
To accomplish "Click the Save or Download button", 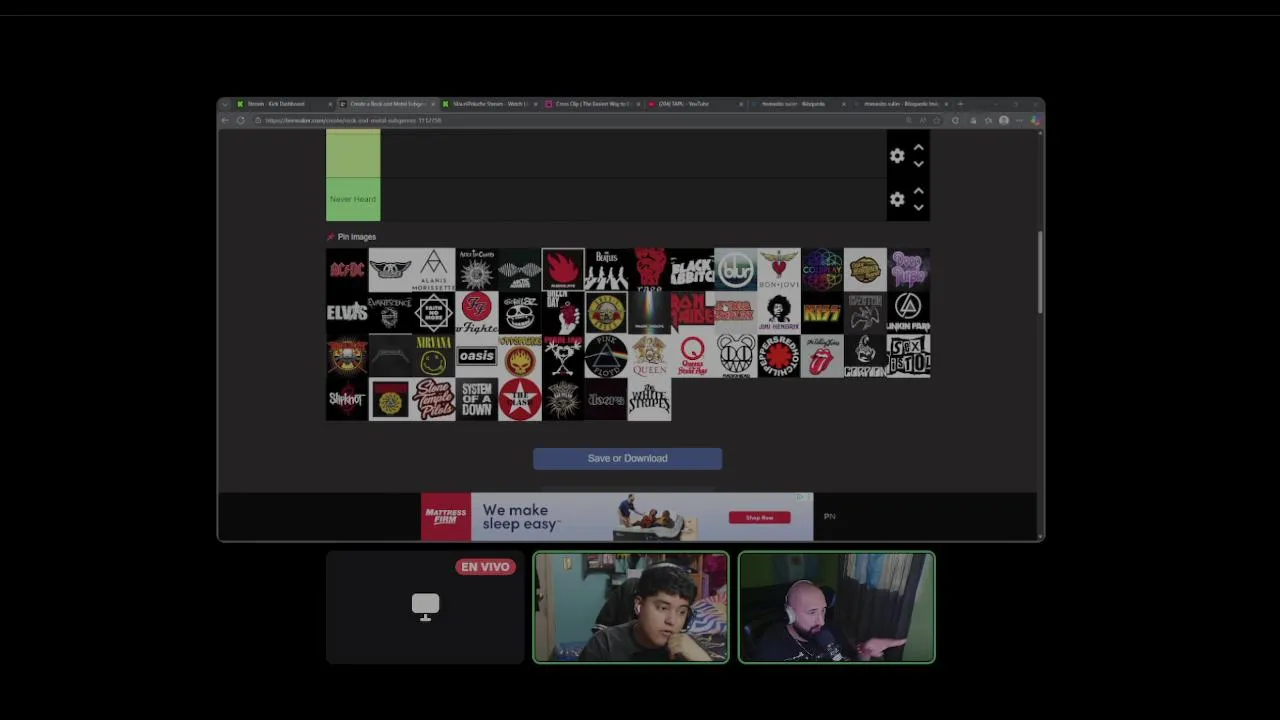I will coord(627,458).
